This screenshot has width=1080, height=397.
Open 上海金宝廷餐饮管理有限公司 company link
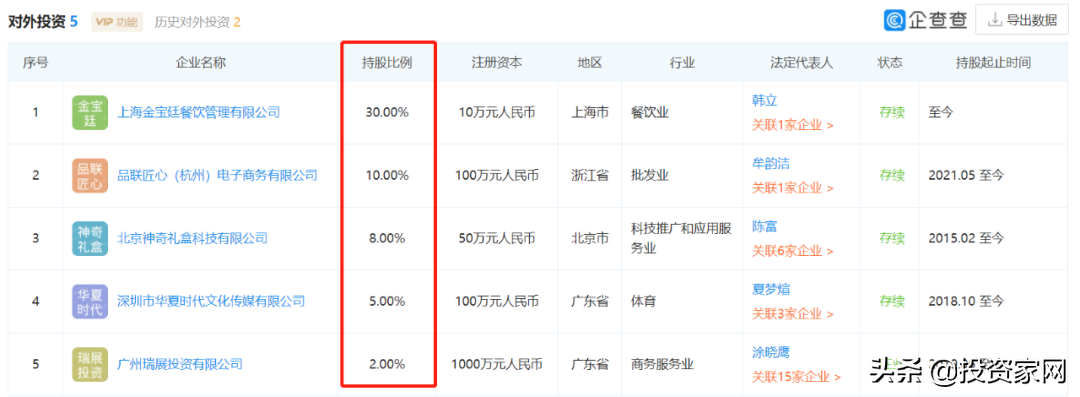pyautogui.click(x=199, y=112)
